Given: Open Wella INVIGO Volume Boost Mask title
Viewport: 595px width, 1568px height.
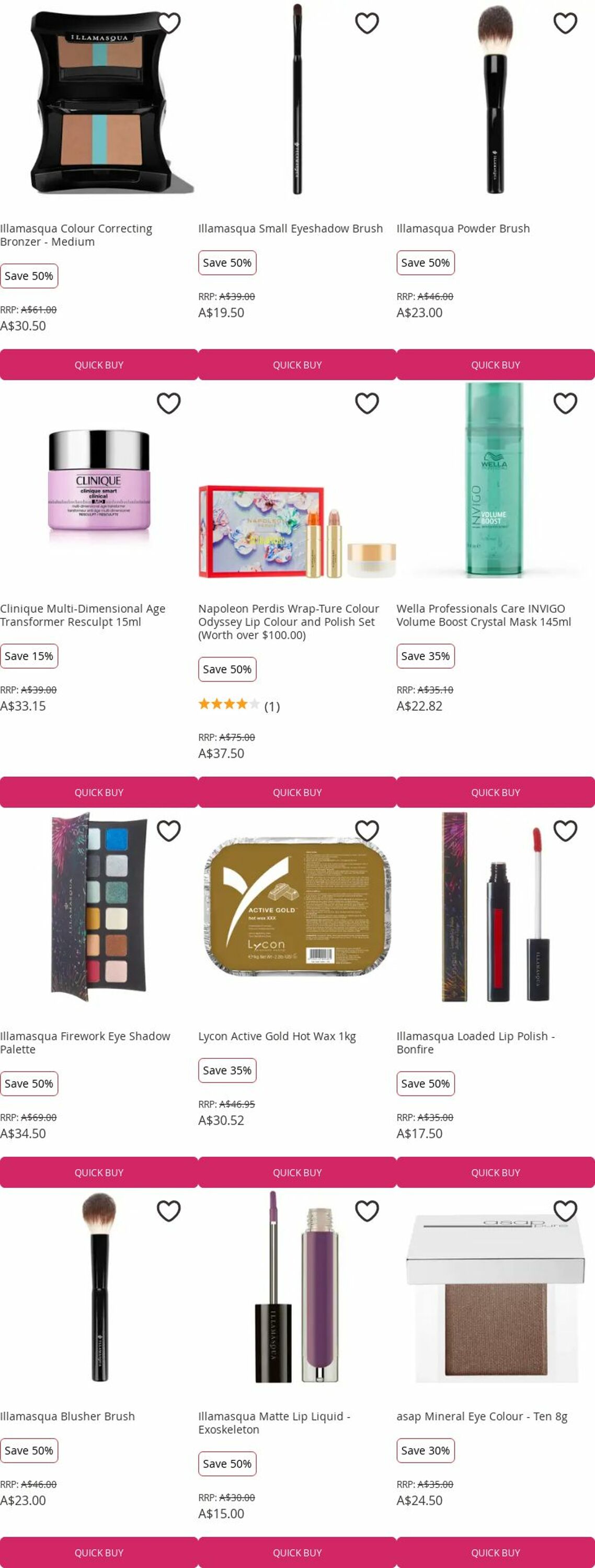Looking at the screenshot, I should click(x=484, y=615).
